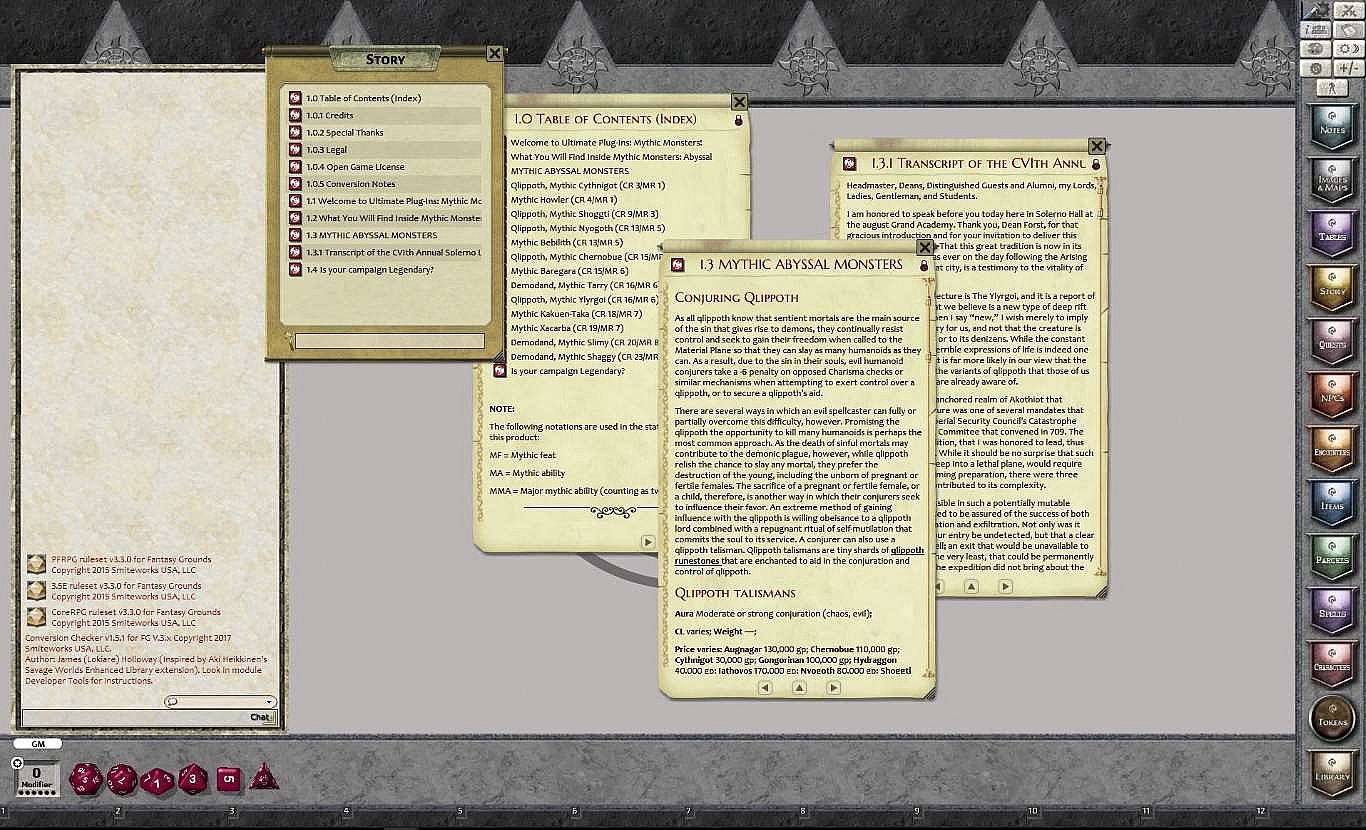Go to next page in Mythic Abyssal Monsters window
1366x830 pixels.
coord(833,688)
